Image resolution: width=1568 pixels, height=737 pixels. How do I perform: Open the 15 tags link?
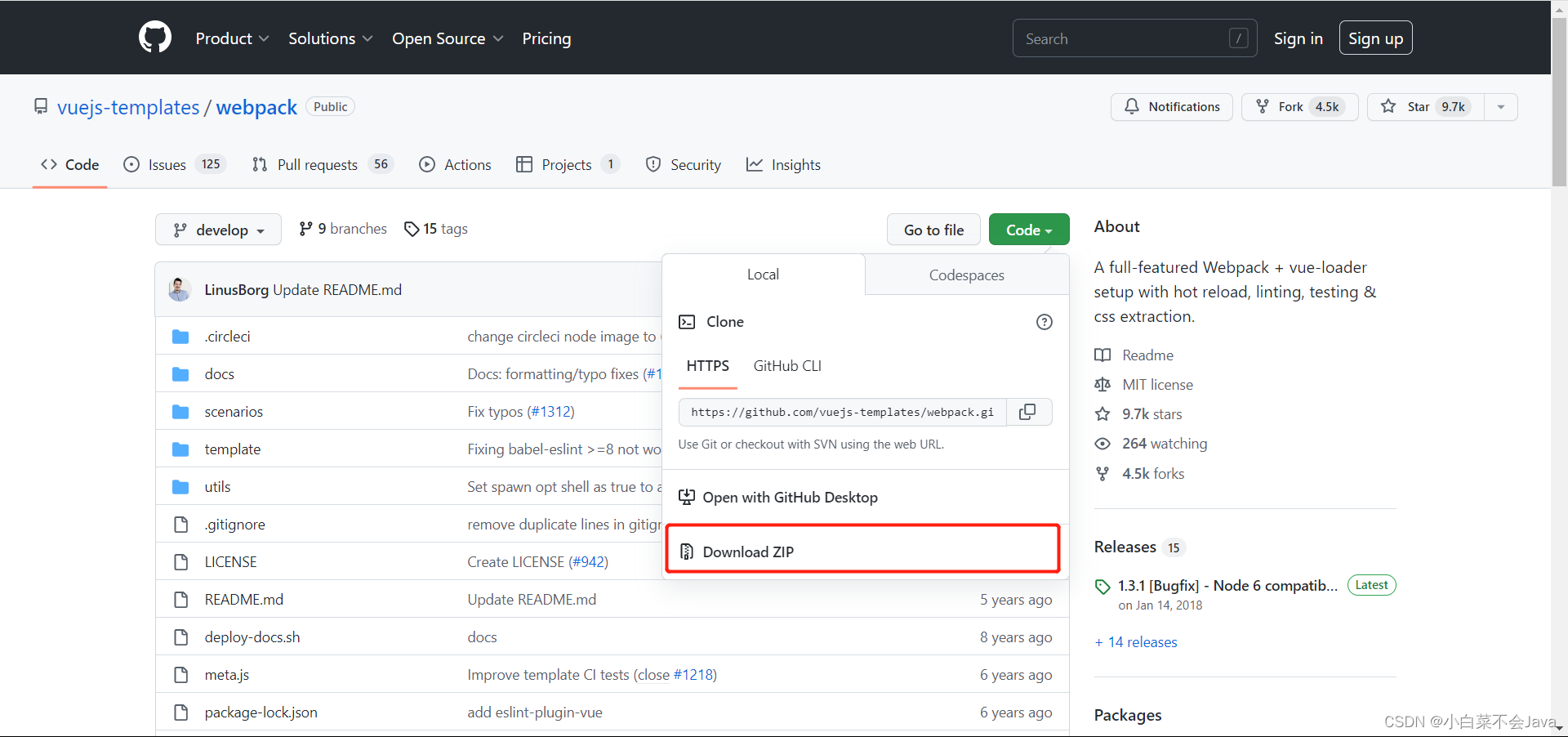pos(436,229)
